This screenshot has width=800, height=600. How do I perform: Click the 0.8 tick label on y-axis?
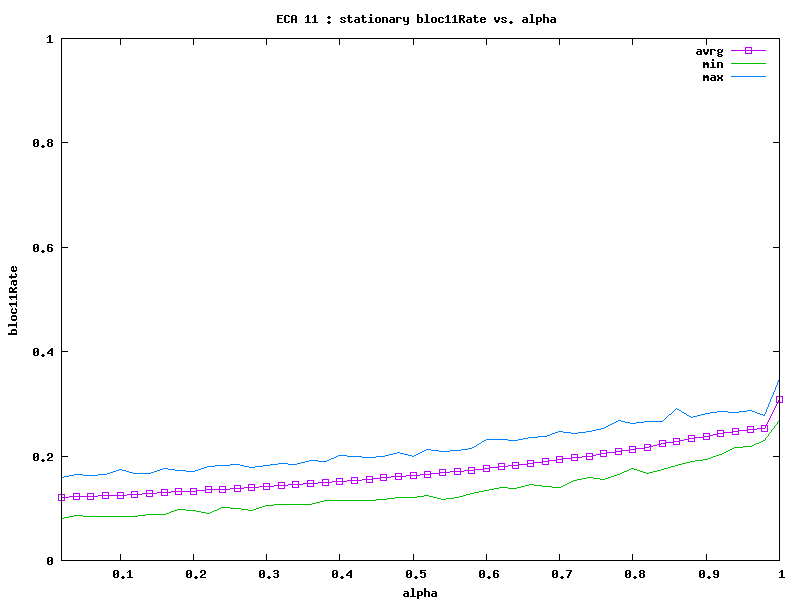(43, 143)
